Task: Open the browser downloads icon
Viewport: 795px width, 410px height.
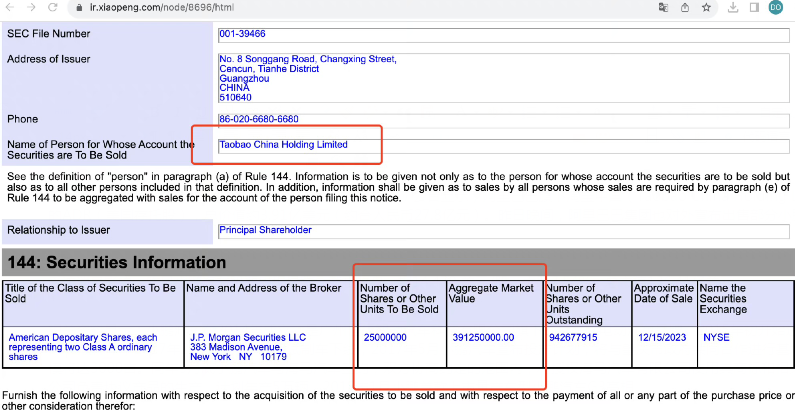Action: click(733, 8)
